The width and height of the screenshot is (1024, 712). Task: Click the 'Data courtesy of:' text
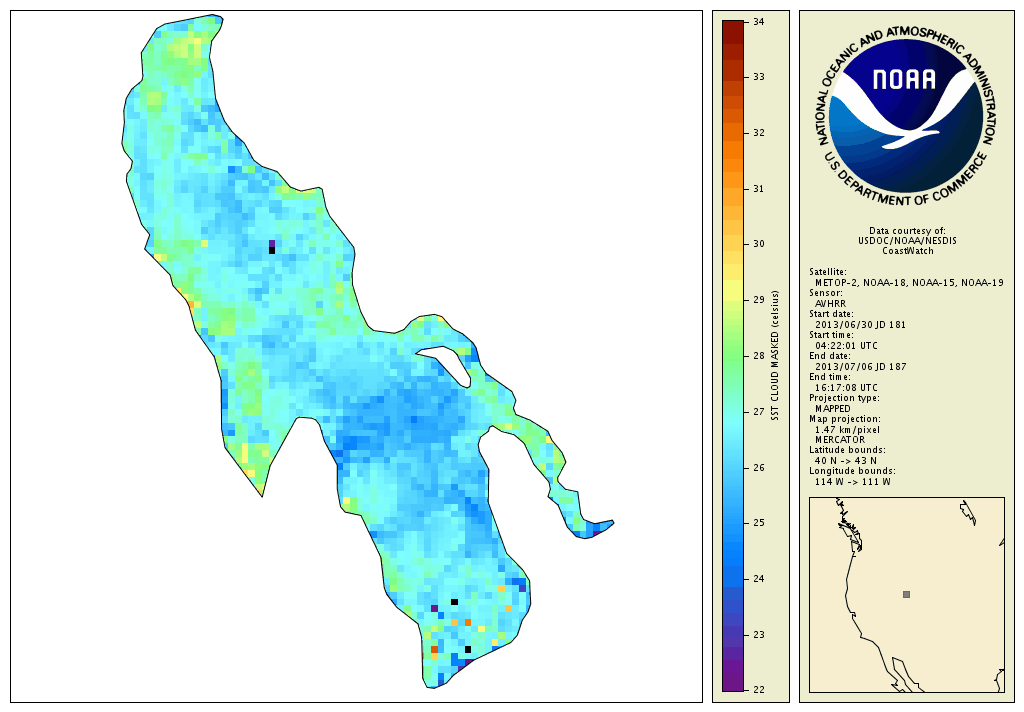point(907,231)
